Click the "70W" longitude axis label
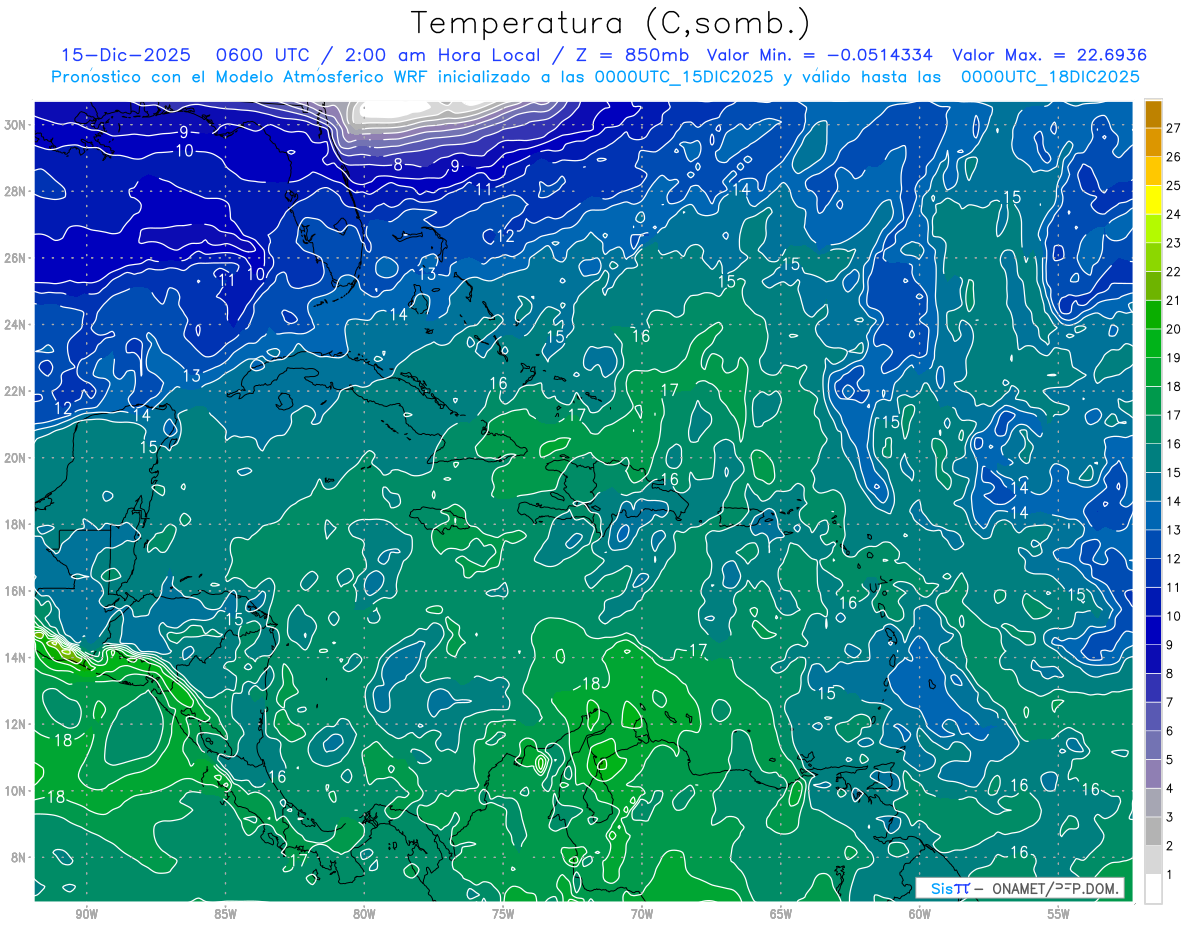Screen dimensions: 1200x927 coord(642,914)
